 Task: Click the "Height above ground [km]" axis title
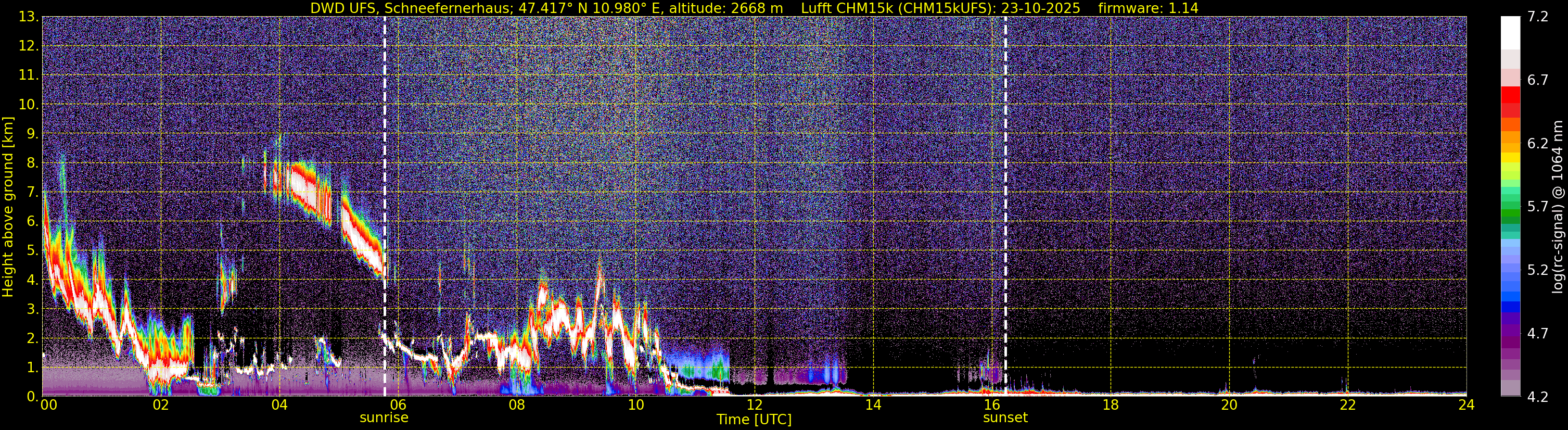(8, 207)
